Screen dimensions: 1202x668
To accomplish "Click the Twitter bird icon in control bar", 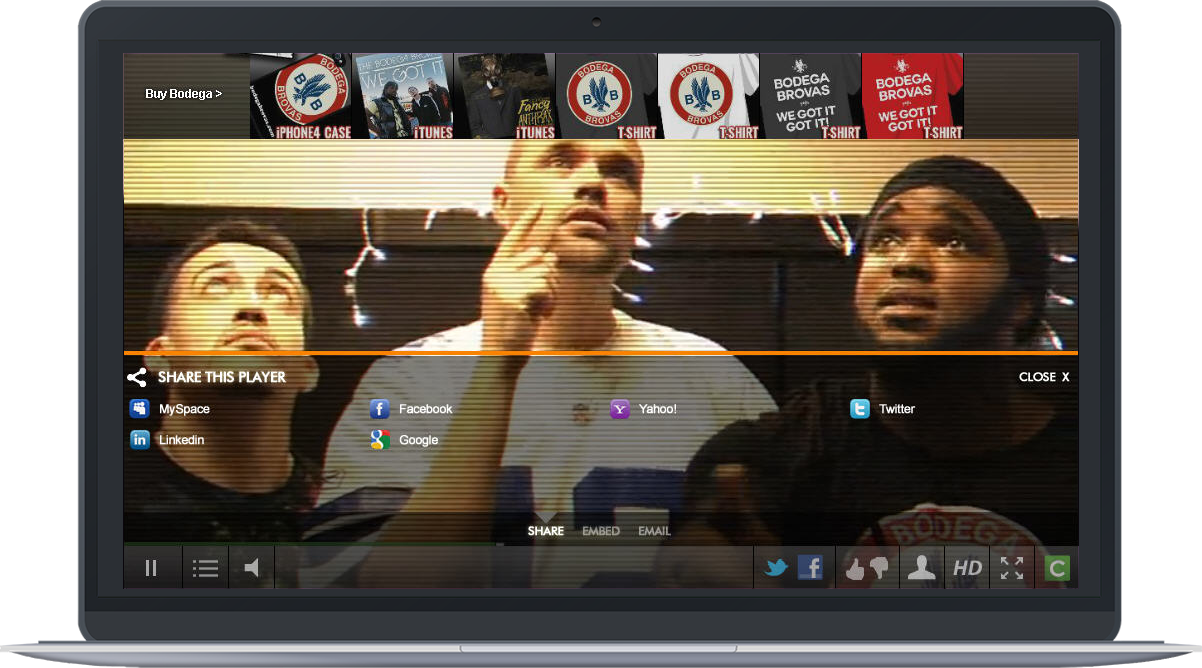I will pos(776,568).
